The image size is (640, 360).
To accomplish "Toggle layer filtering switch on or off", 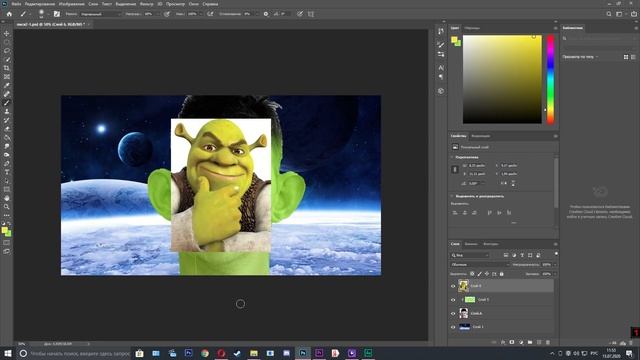I will point(556,254).
